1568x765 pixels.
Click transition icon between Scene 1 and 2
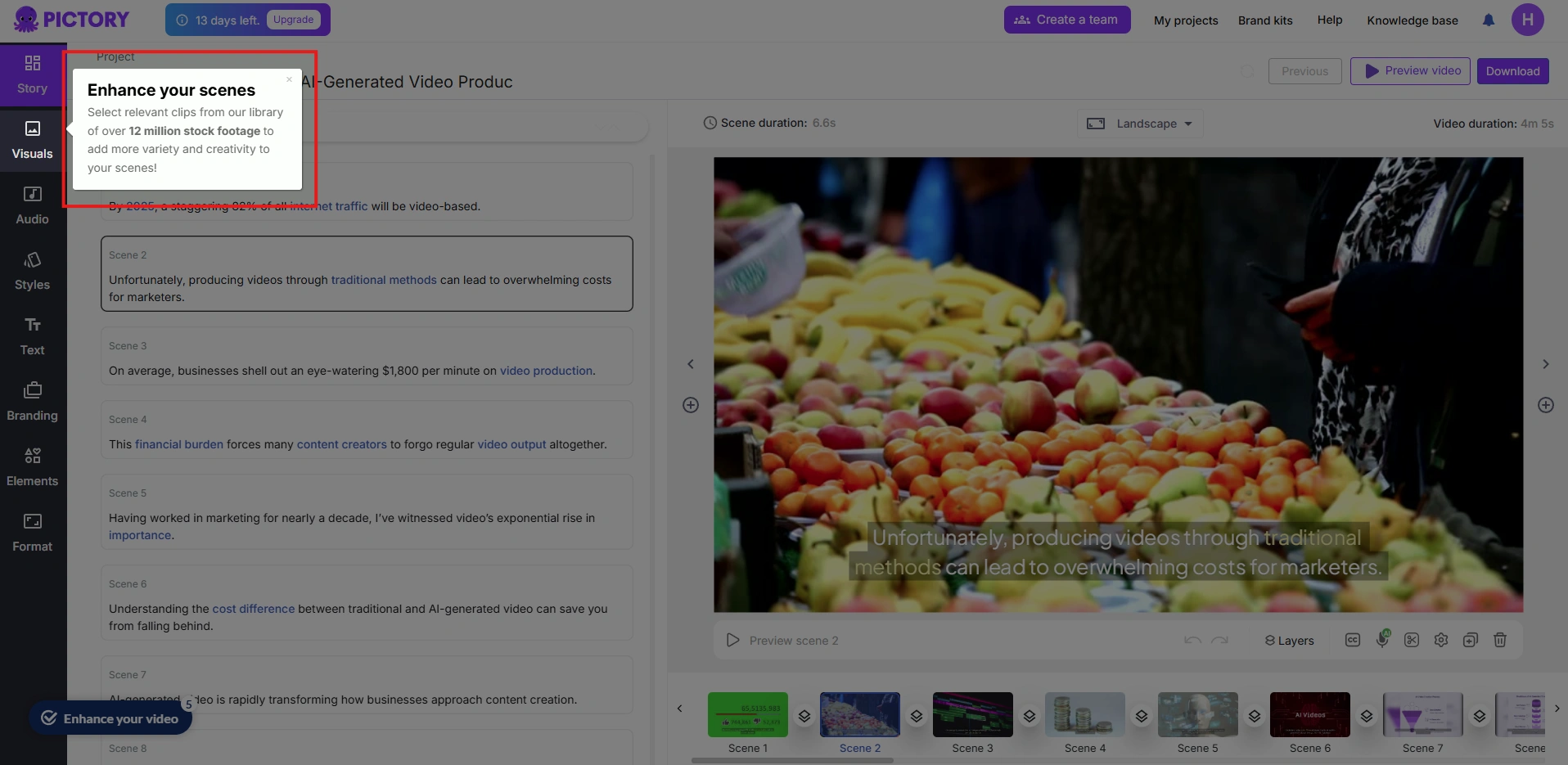804,716
